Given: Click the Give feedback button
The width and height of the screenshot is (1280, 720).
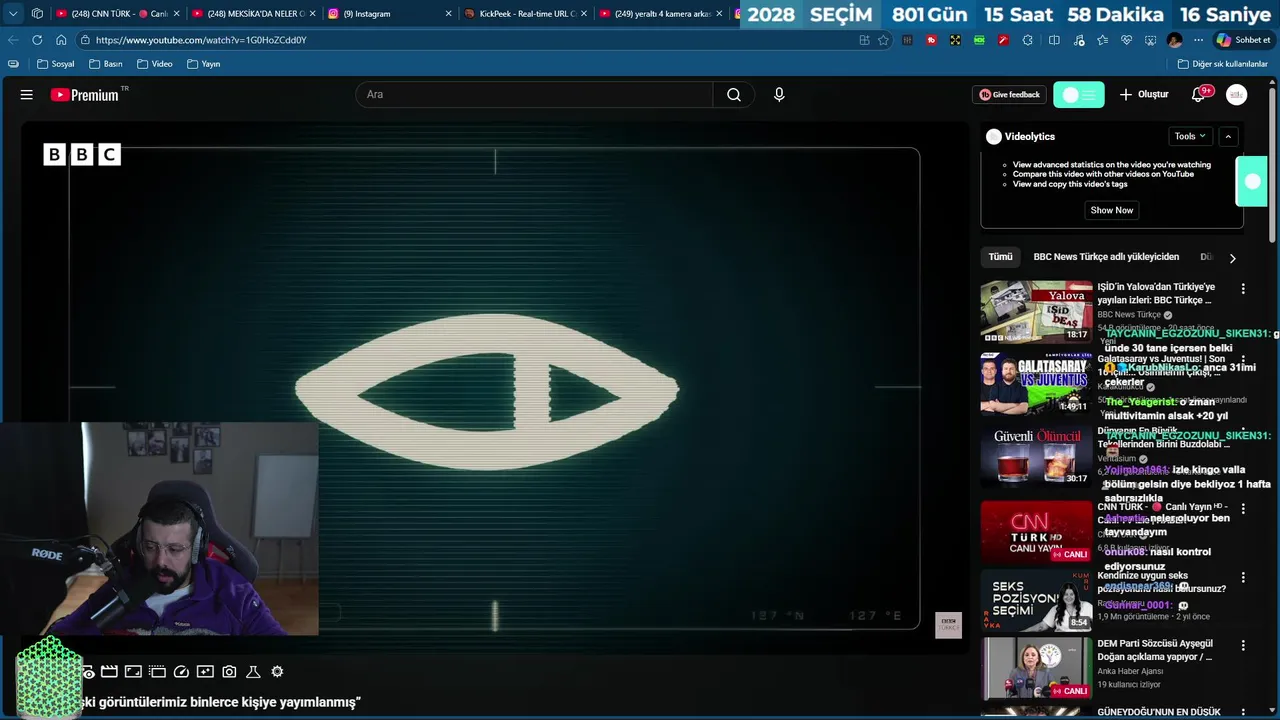Looking at the screenshot, I should (x=1009, y=95).
